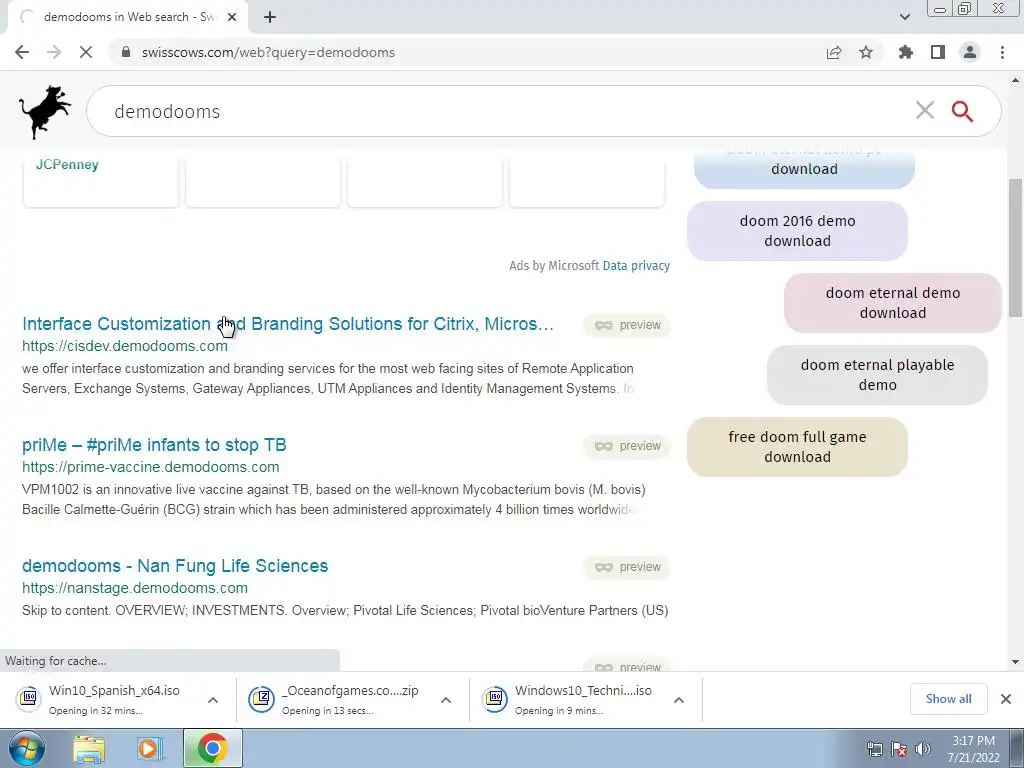Visit the nanstage.demodooms.com URL
Viewport: 1024px width, 768px height.
(135, 588)
